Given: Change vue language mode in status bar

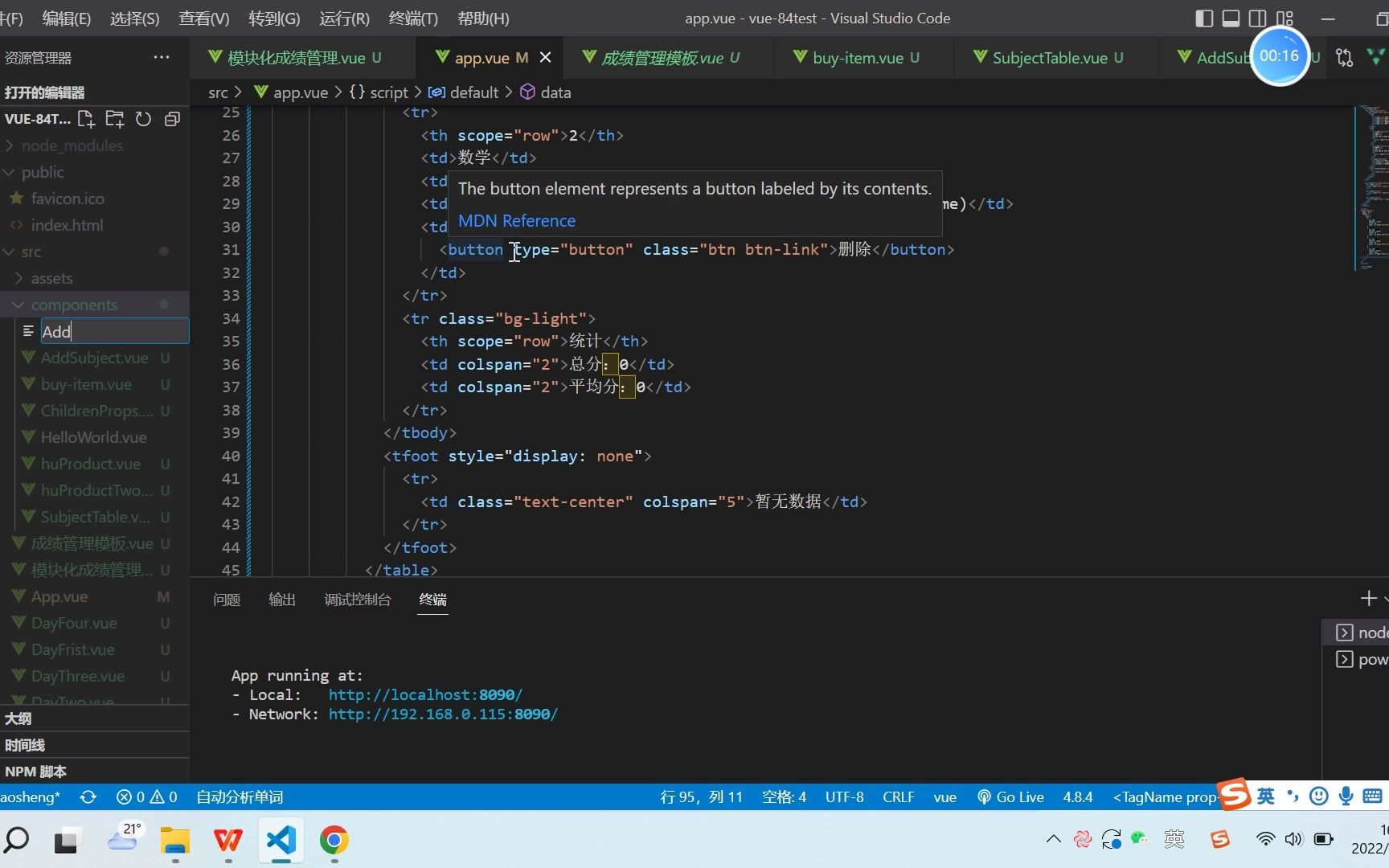Looking at the screenshot, I should click(x=944, y=796).
